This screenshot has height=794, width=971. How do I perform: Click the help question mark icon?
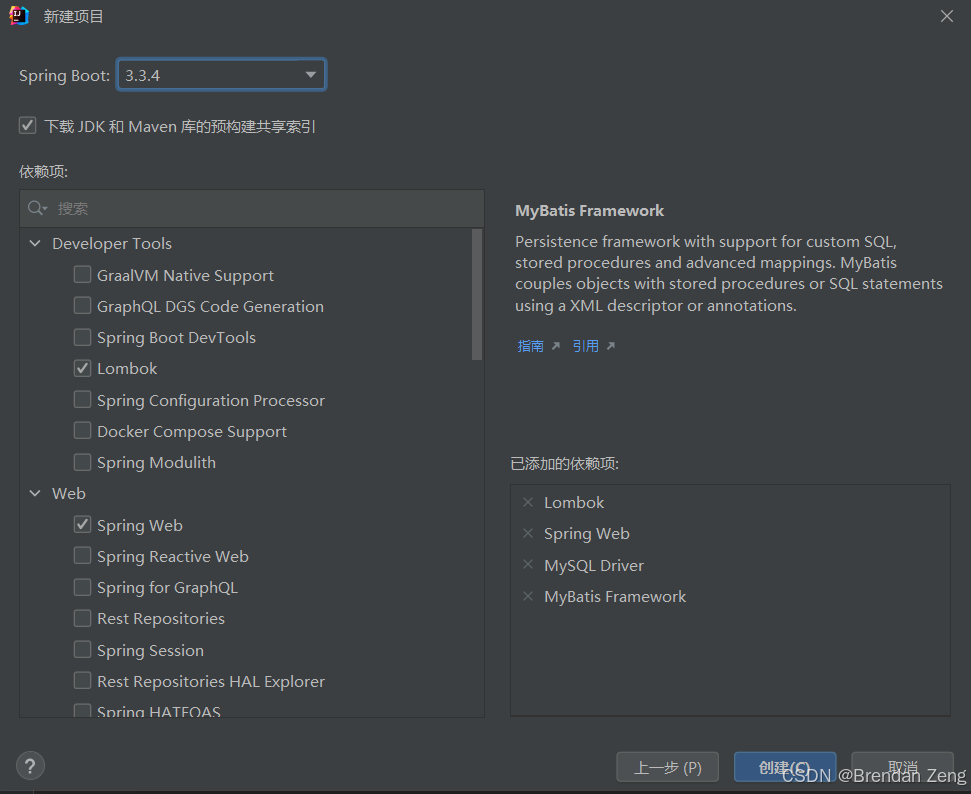[x=30, y=766]
